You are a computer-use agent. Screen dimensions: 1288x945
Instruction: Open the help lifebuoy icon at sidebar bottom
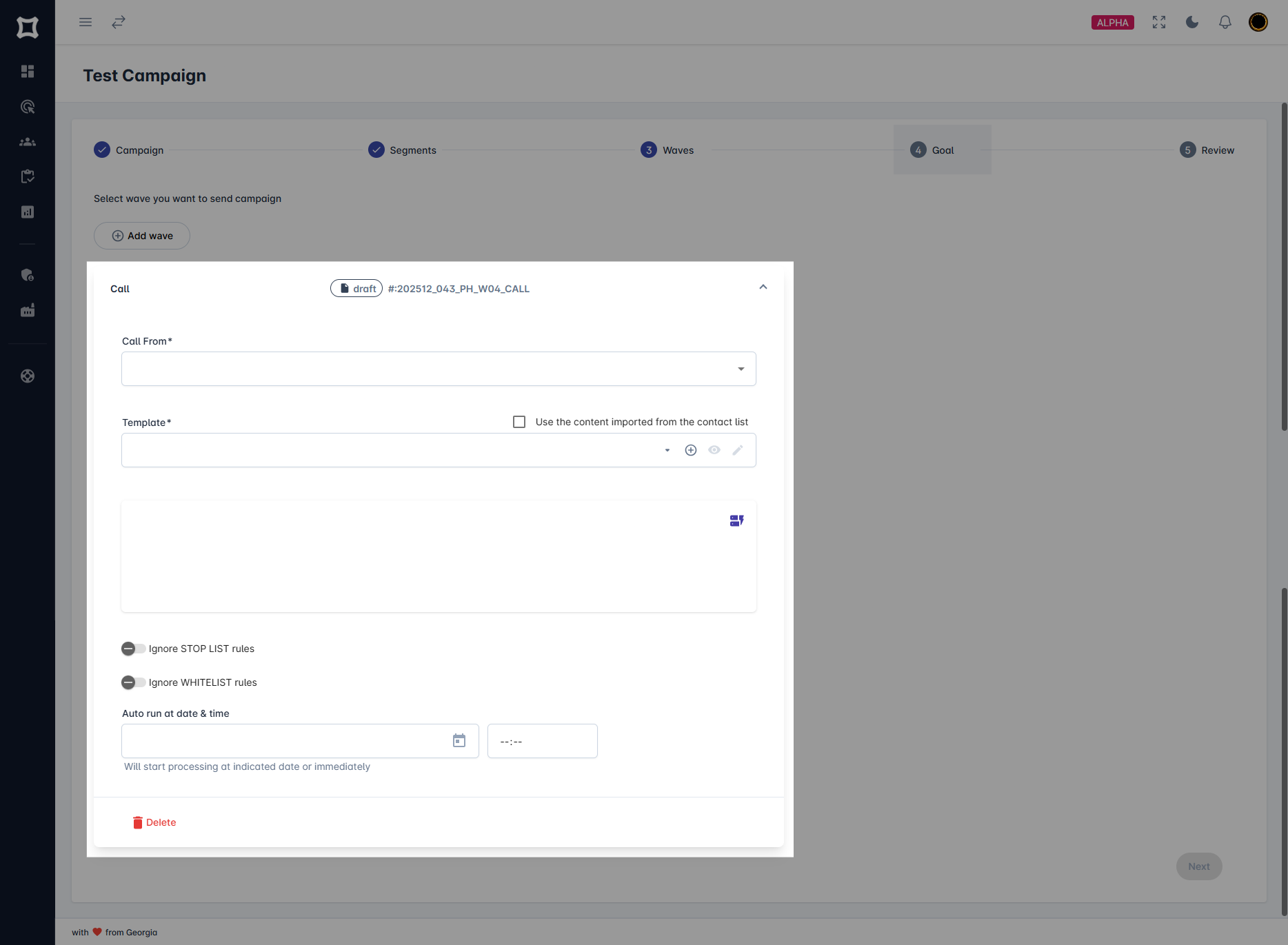click(28, 376)
